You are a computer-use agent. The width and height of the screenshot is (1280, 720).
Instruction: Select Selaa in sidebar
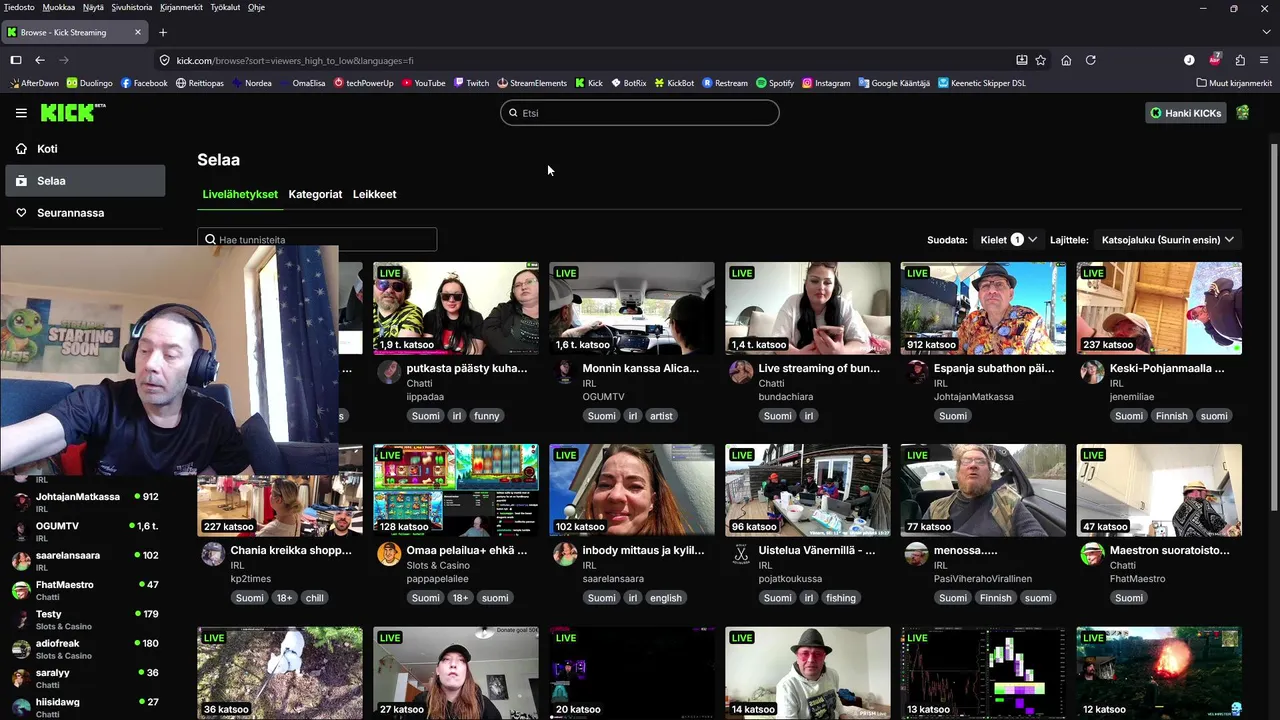85,181
